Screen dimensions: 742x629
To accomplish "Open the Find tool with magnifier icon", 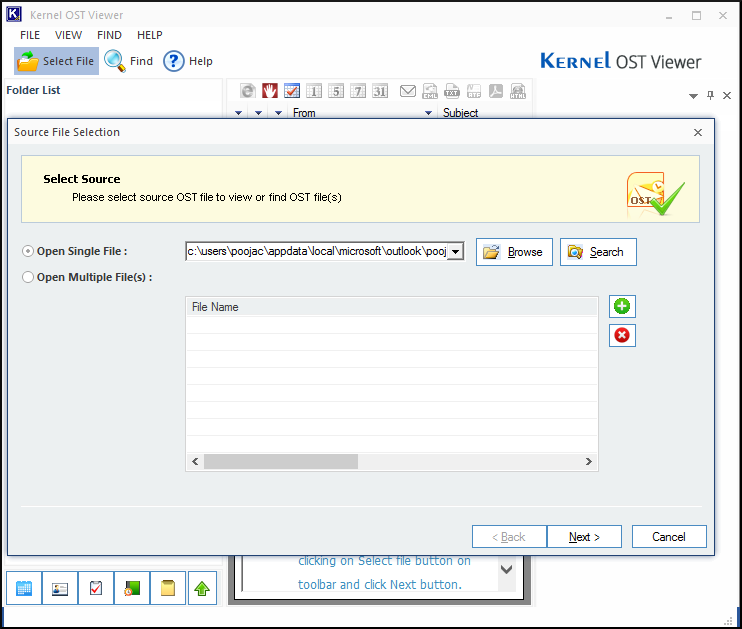I will [128, 61].
